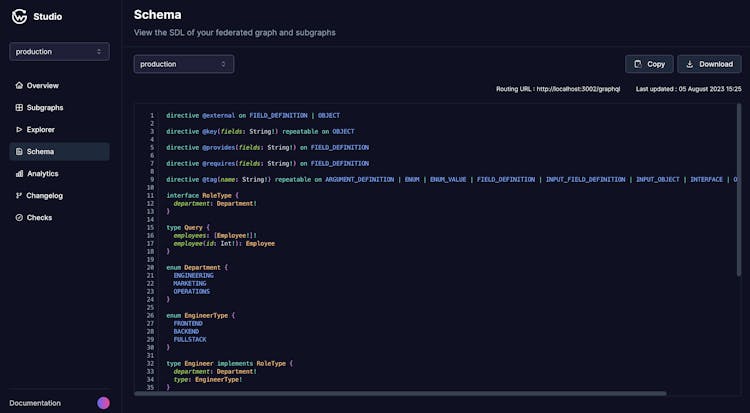Open the production subgraph dropdown above the schema
The image size is (750, 413).
pos(184,64)
